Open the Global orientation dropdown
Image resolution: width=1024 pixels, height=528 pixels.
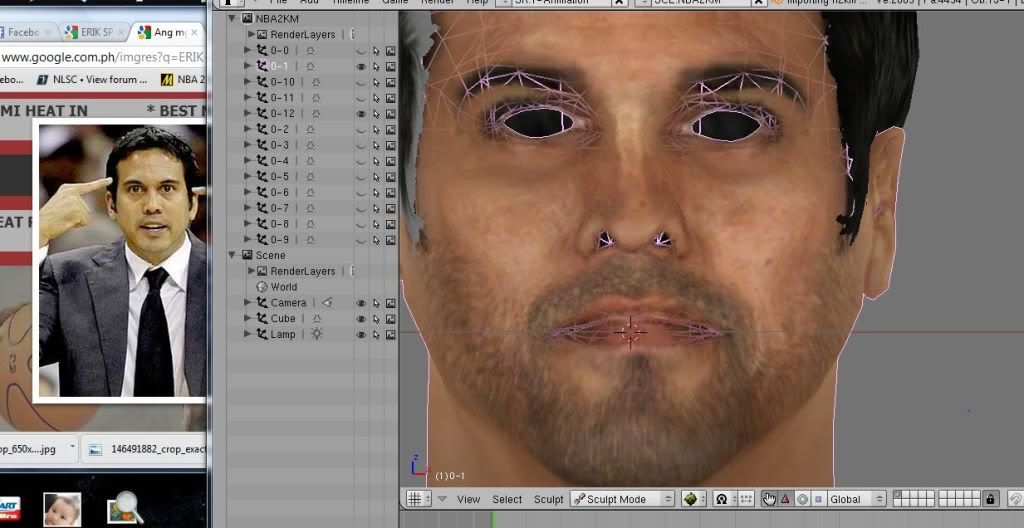pos(857,499)
